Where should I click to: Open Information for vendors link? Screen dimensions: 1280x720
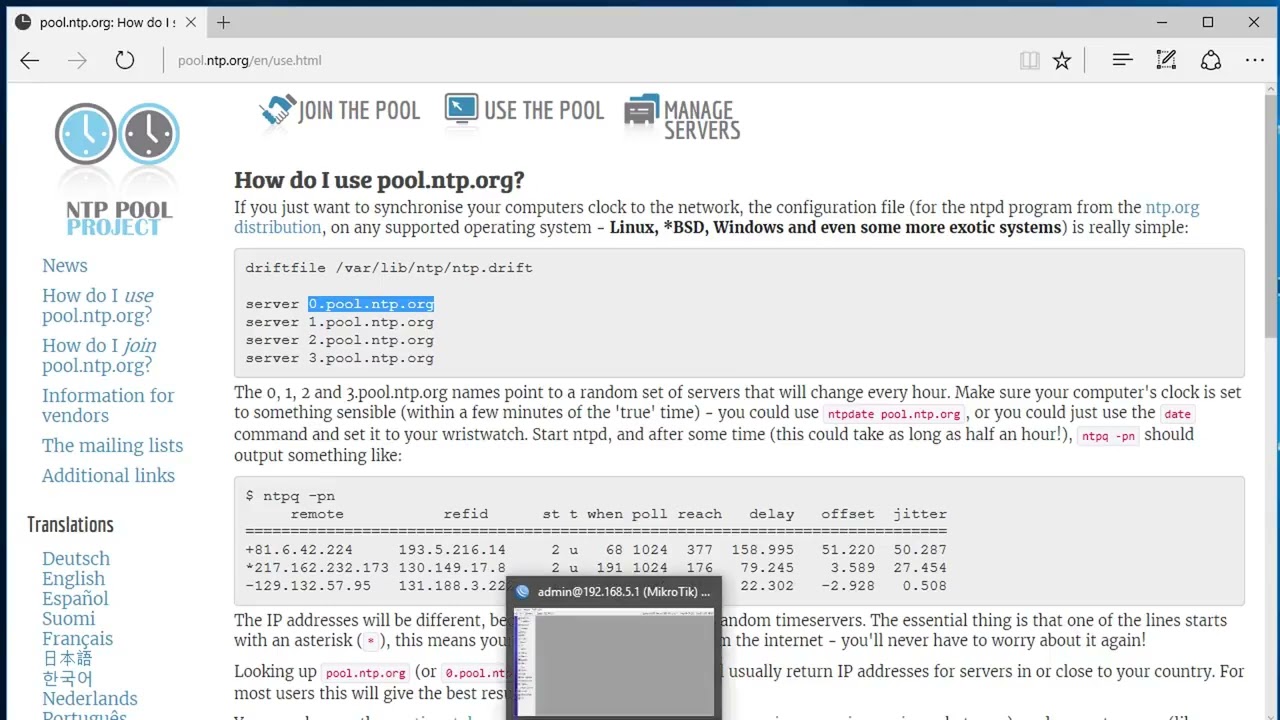(x=108, y=406)
